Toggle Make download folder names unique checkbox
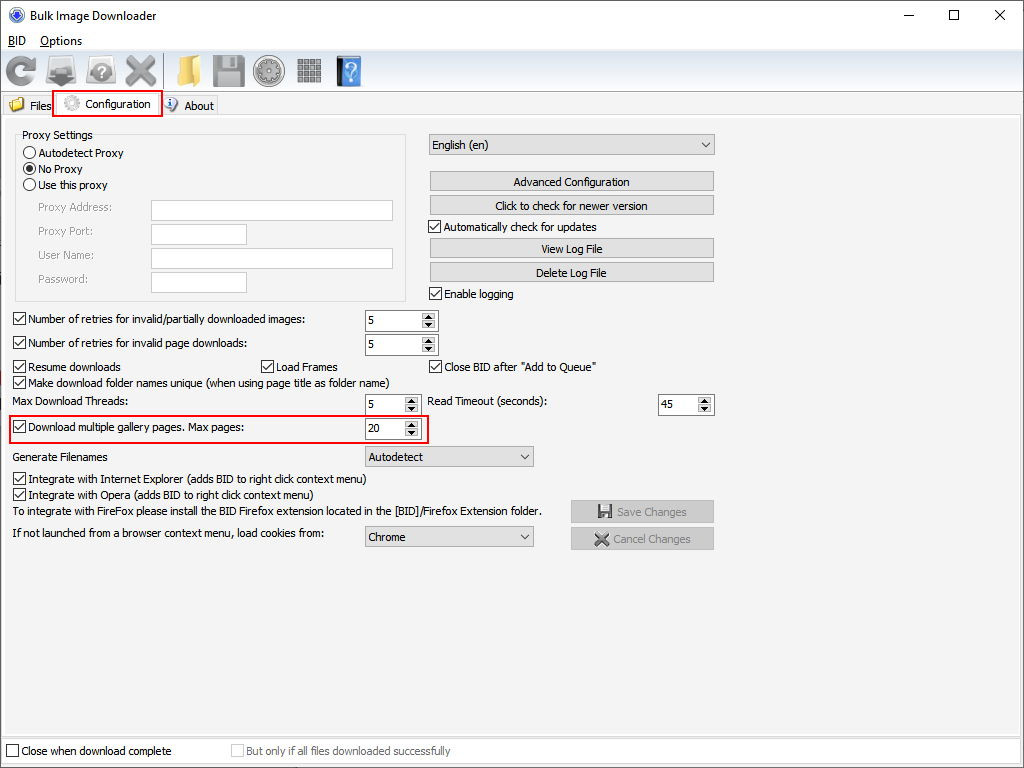The width and height of the screenshot is (1024, 768). [20, 383]
